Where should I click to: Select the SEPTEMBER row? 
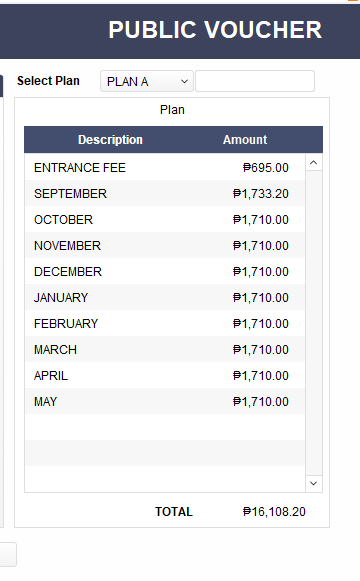tap(165, 193)
